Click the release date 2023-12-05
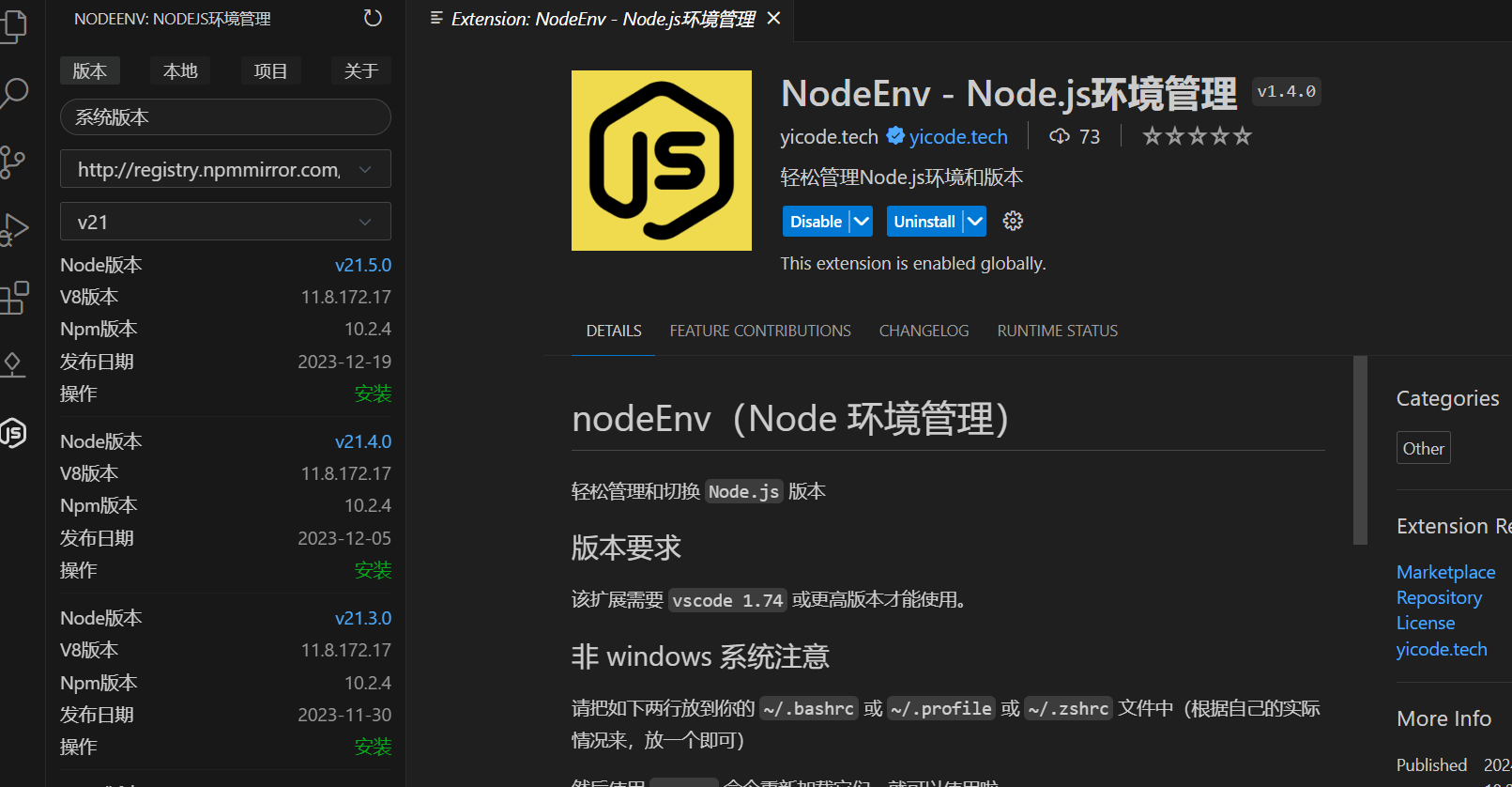This screenshot has width=1512, height=787. (x=344, y=538)
